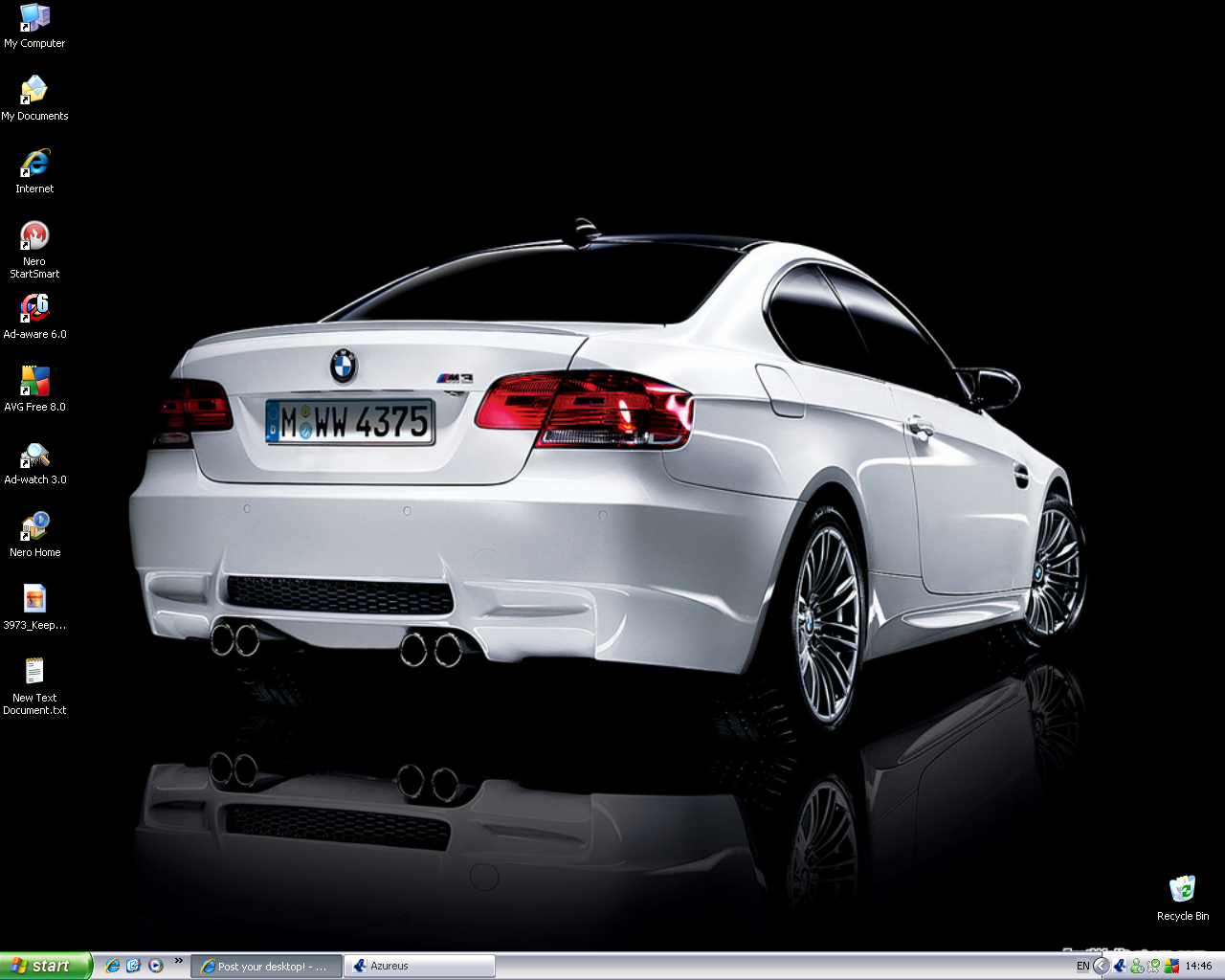Expand the Quick Launch overflow chevron
The height and width of the screenshot is (980, 1225).
pos(178,961)
